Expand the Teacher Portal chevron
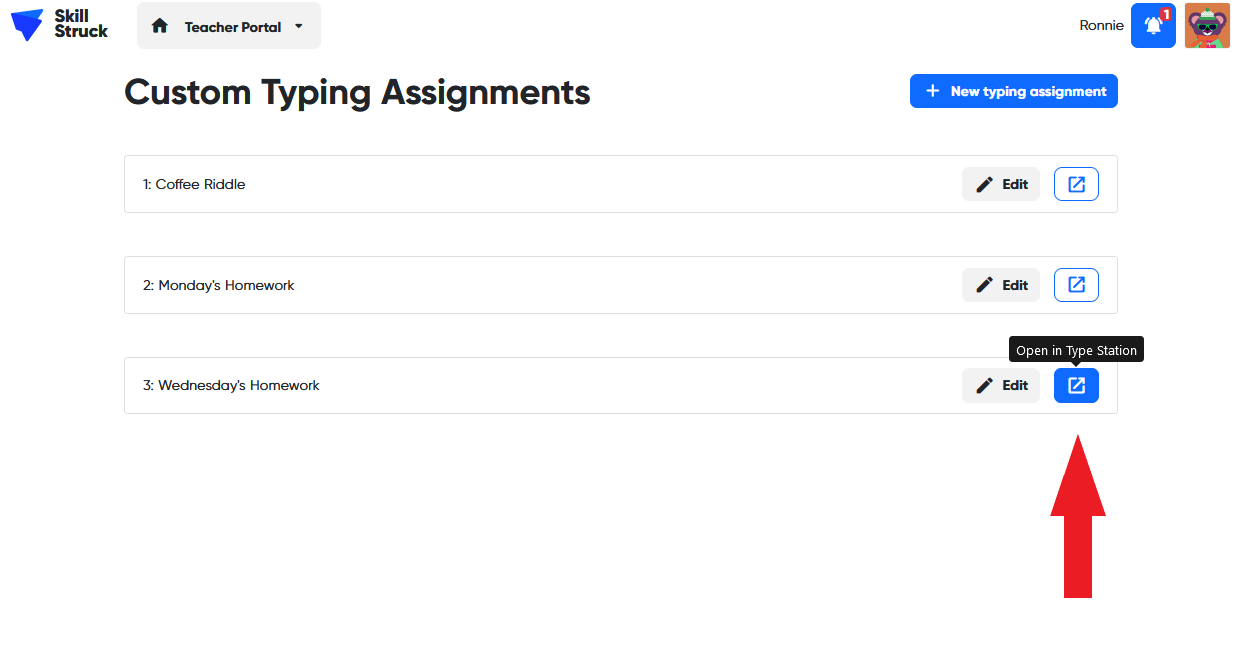Viewport: 1237px width, 657px height. (x=296, y=25)
